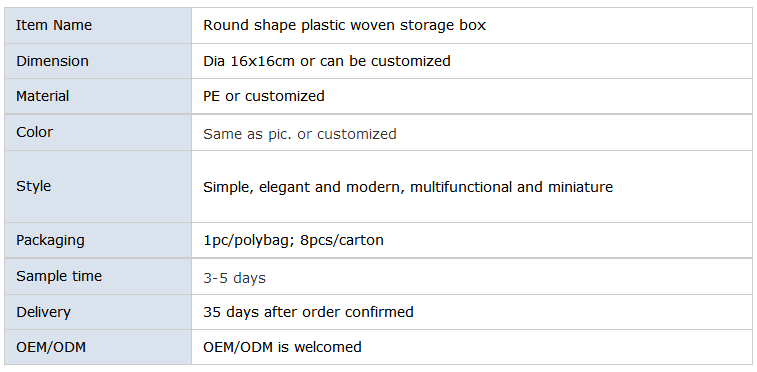The width and height of the screenshot is (757, 372).
Task: Click the Dimension label cell
Action: tap(98, 61)
